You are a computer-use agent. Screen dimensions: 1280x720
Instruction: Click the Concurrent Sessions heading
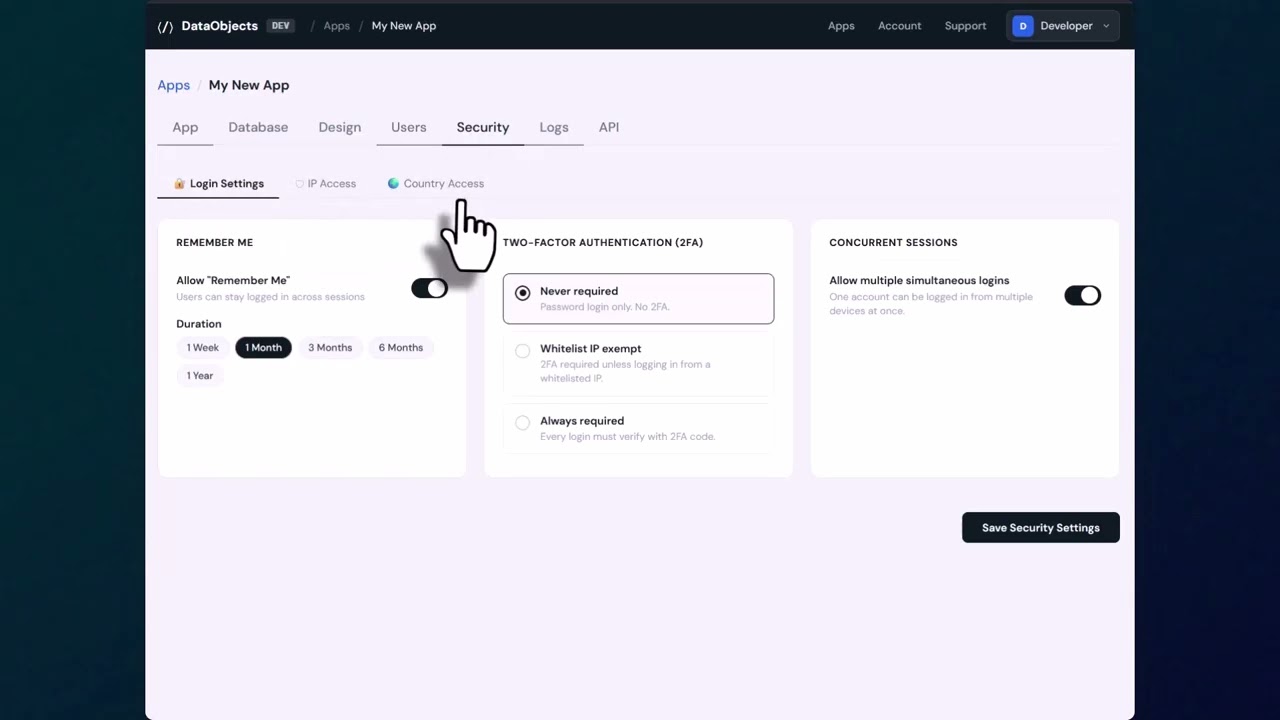pos(894,243)
